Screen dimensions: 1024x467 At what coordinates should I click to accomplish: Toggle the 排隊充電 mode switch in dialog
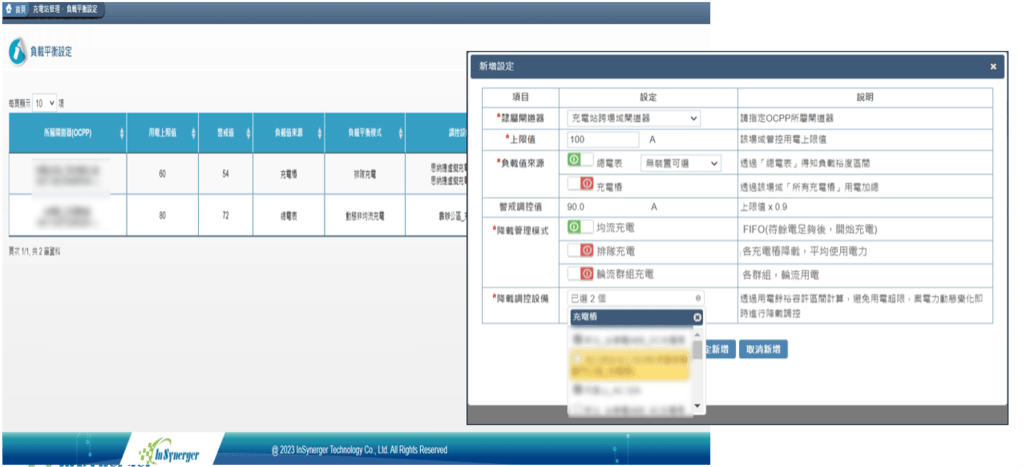tap(580, 251)
